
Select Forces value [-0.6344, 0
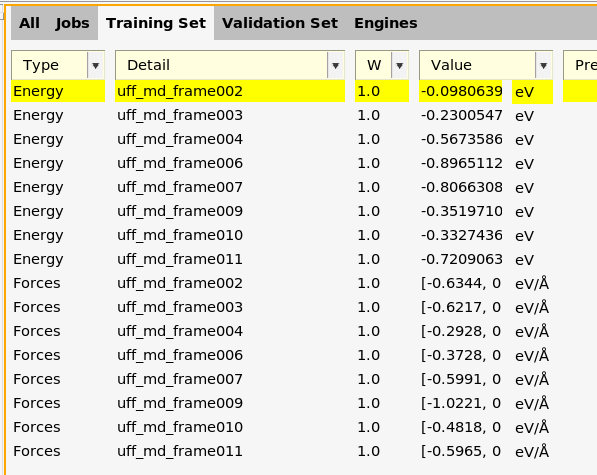tap(461, 283)
